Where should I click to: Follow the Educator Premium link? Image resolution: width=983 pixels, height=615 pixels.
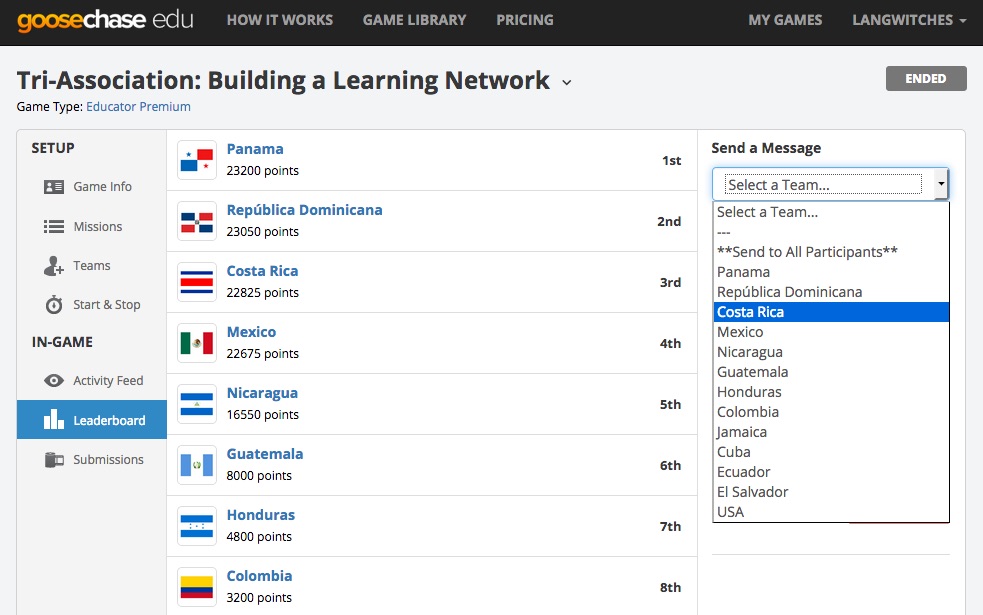(x=139, y=107)
